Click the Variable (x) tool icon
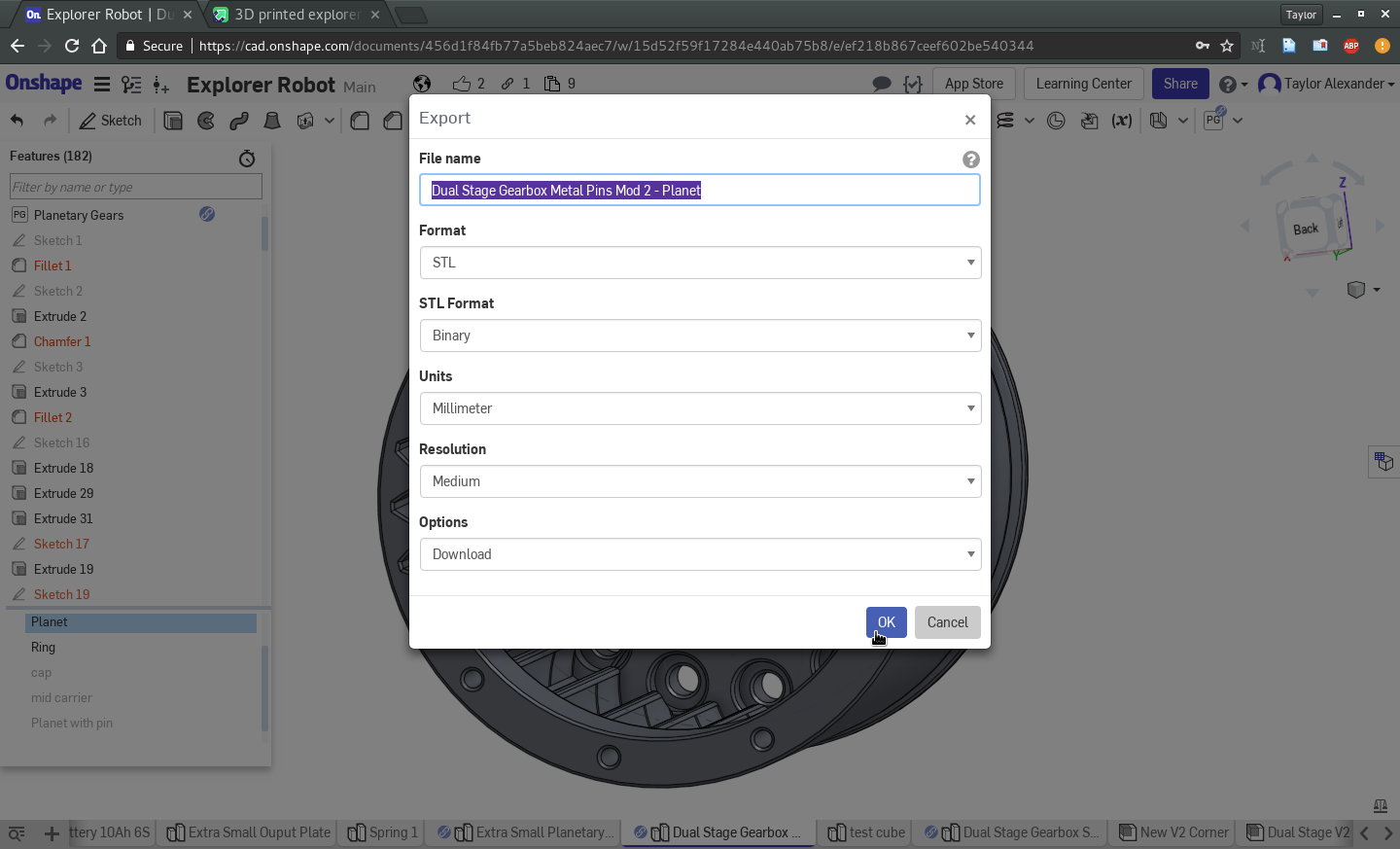Viewport: 1400px width, 849px height. [x=1122, y=121]
